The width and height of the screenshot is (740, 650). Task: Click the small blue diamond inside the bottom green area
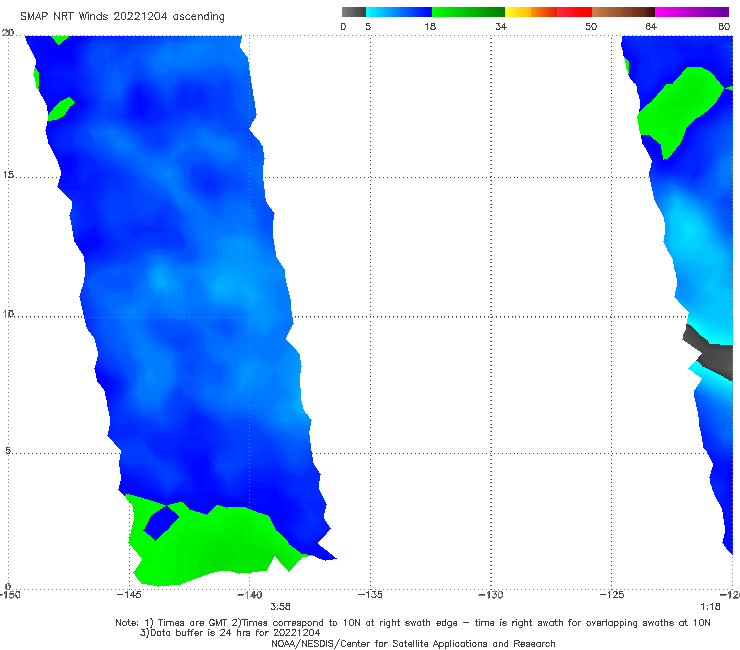click(x=161, y=523)
